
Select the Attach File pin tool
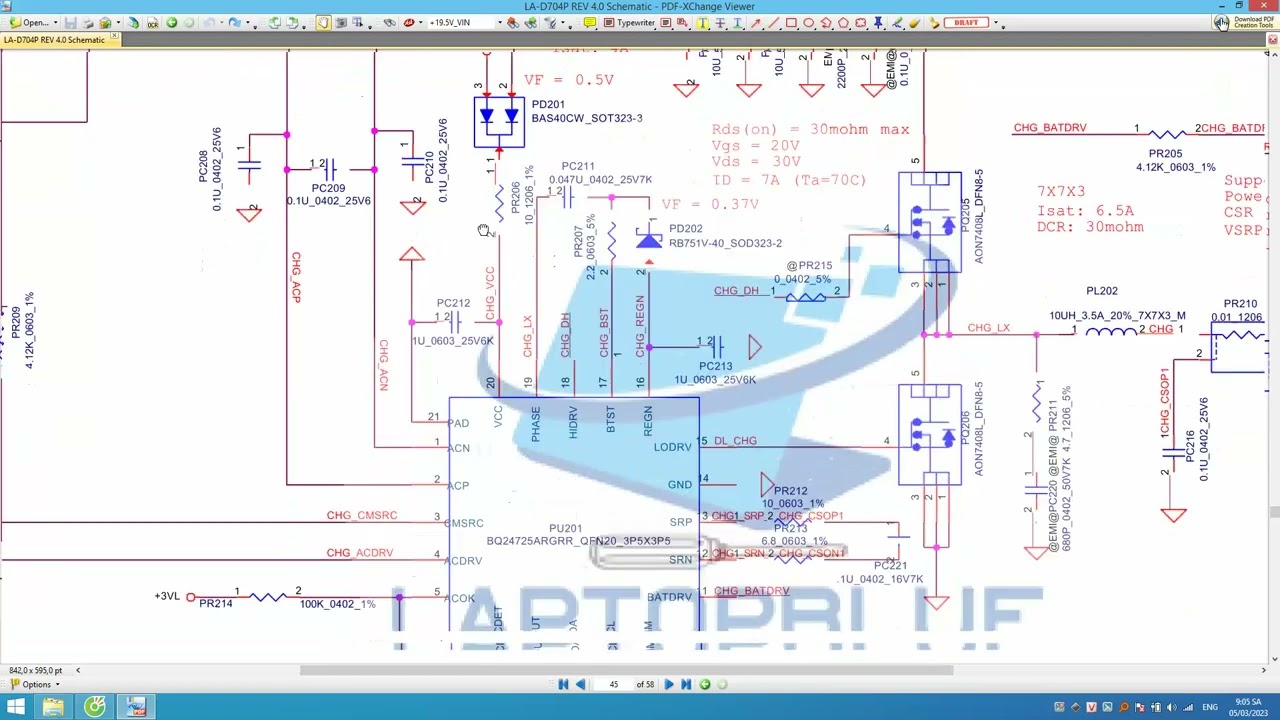pos(878,22)
